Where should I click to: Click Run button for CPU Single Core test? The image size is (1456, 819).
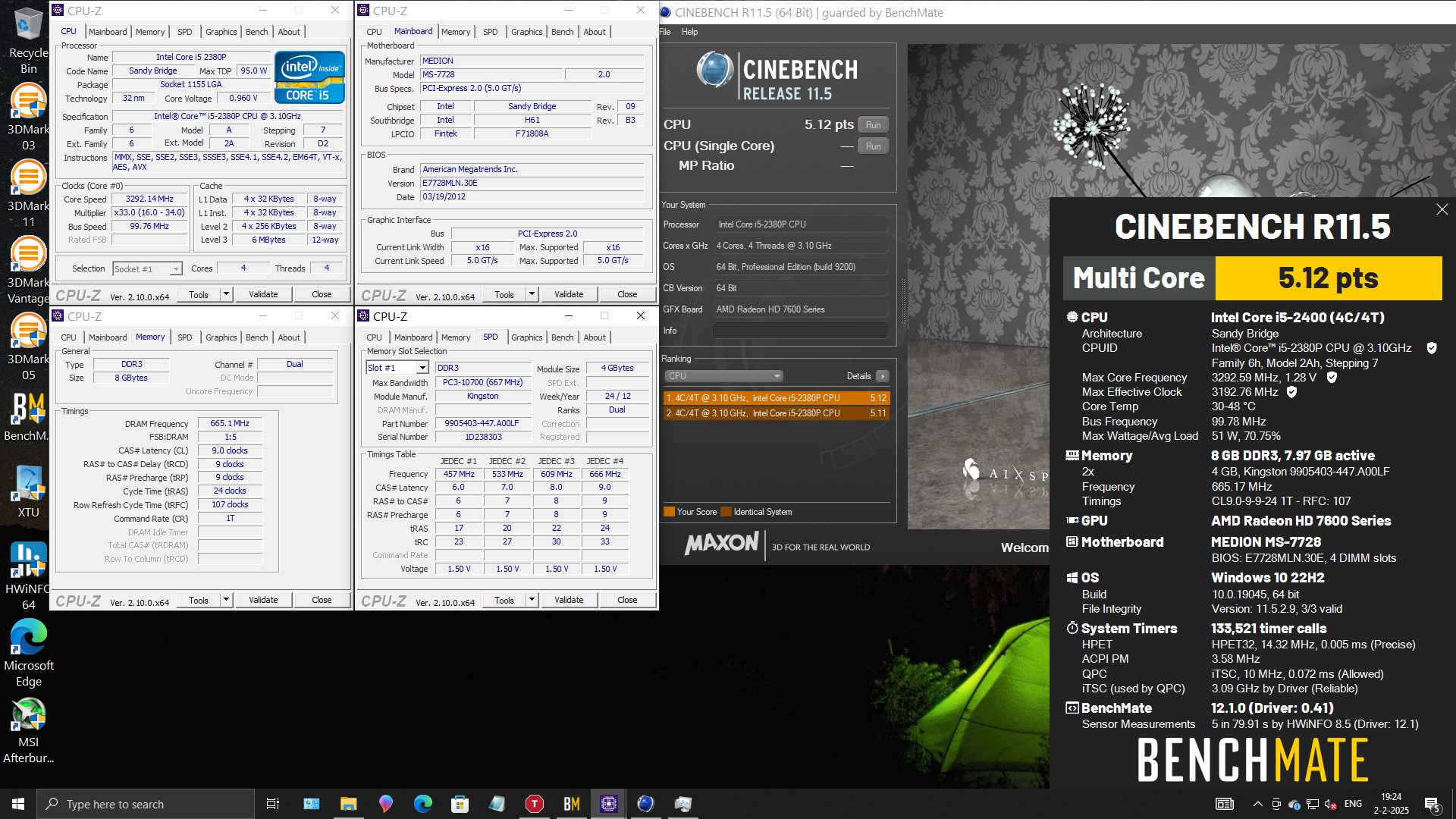coord(873,146)
